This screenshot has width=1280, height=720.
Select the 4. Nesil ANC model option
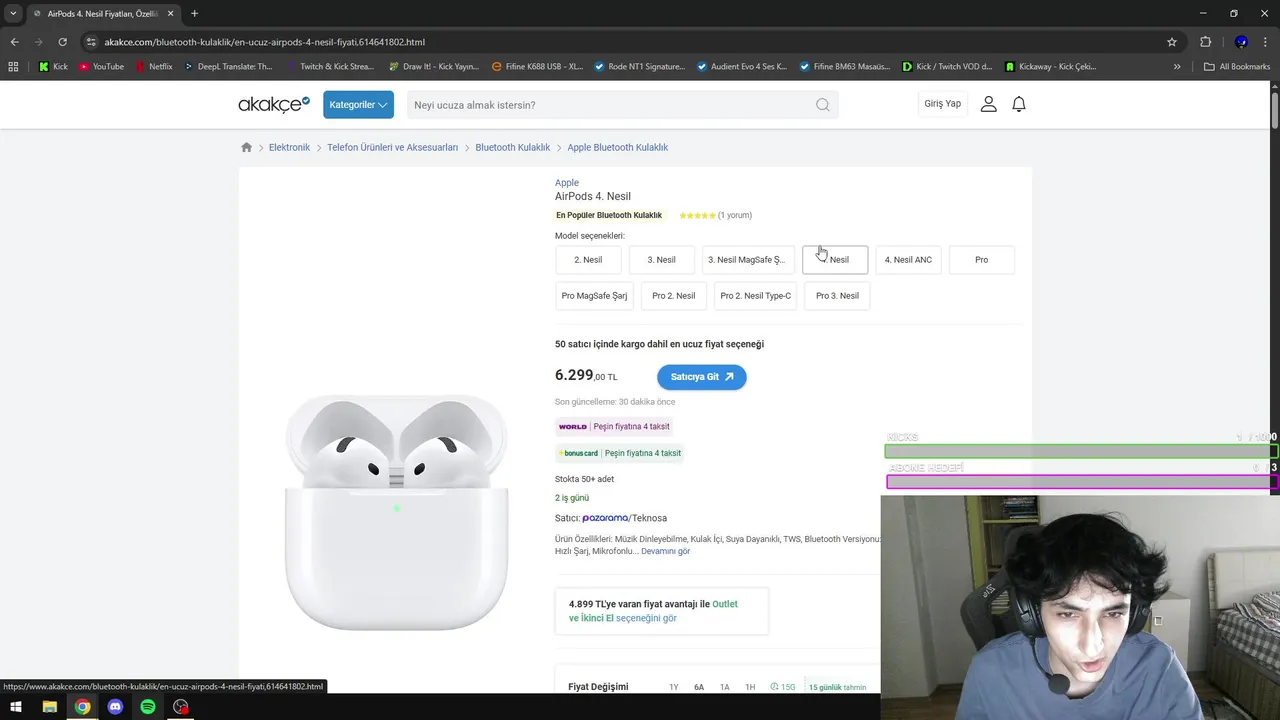(x=908, y=260)
